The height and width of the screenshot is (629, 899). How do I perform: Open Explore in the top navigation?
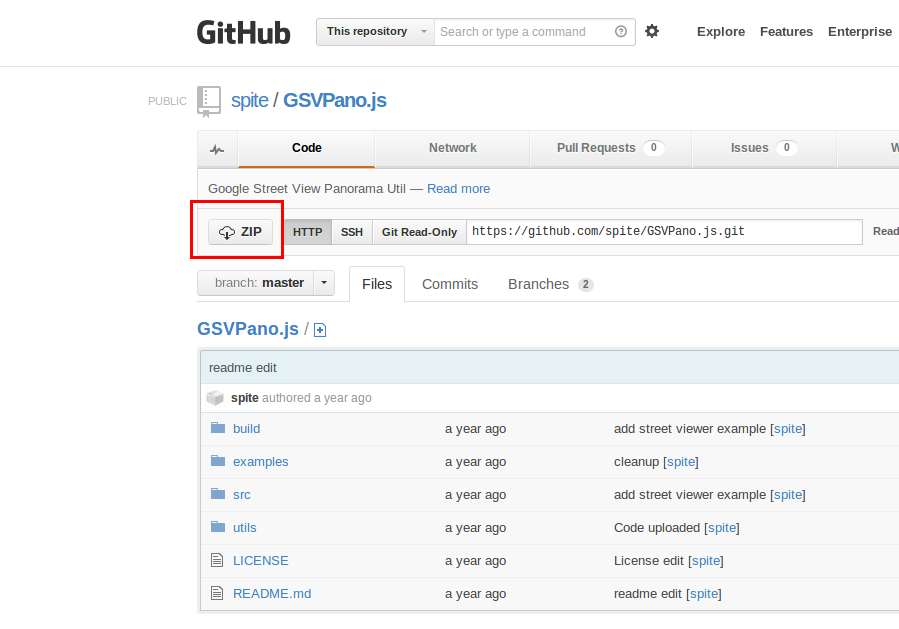(721, 32)
